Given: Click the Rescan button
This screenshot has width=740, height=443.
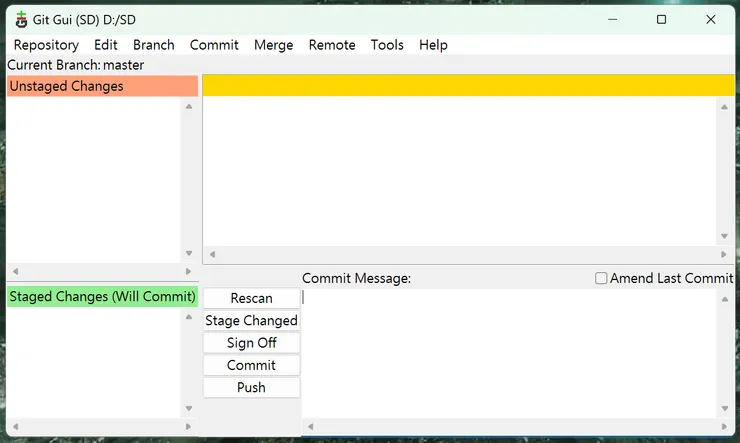Looking at the screenshot, I should 252,298.
